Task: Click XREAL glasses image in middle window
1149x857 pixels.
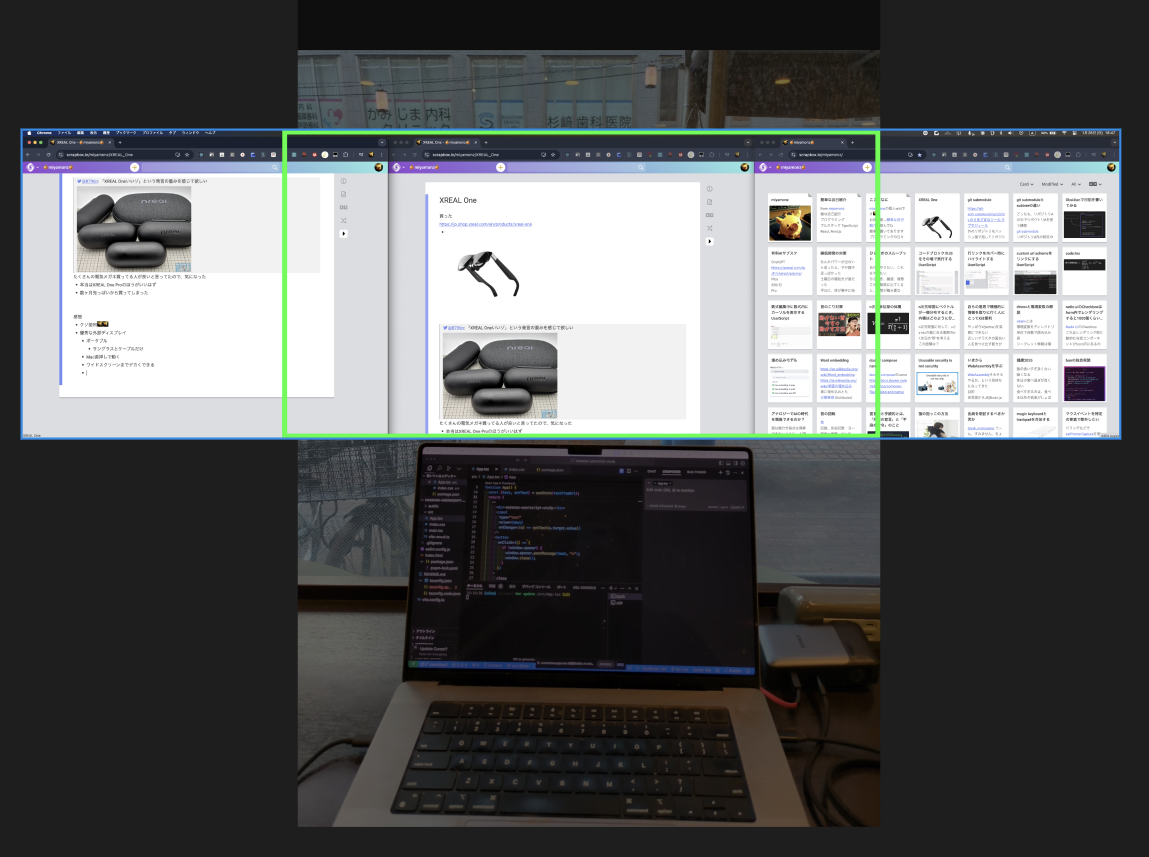Action: click(489, 273)
